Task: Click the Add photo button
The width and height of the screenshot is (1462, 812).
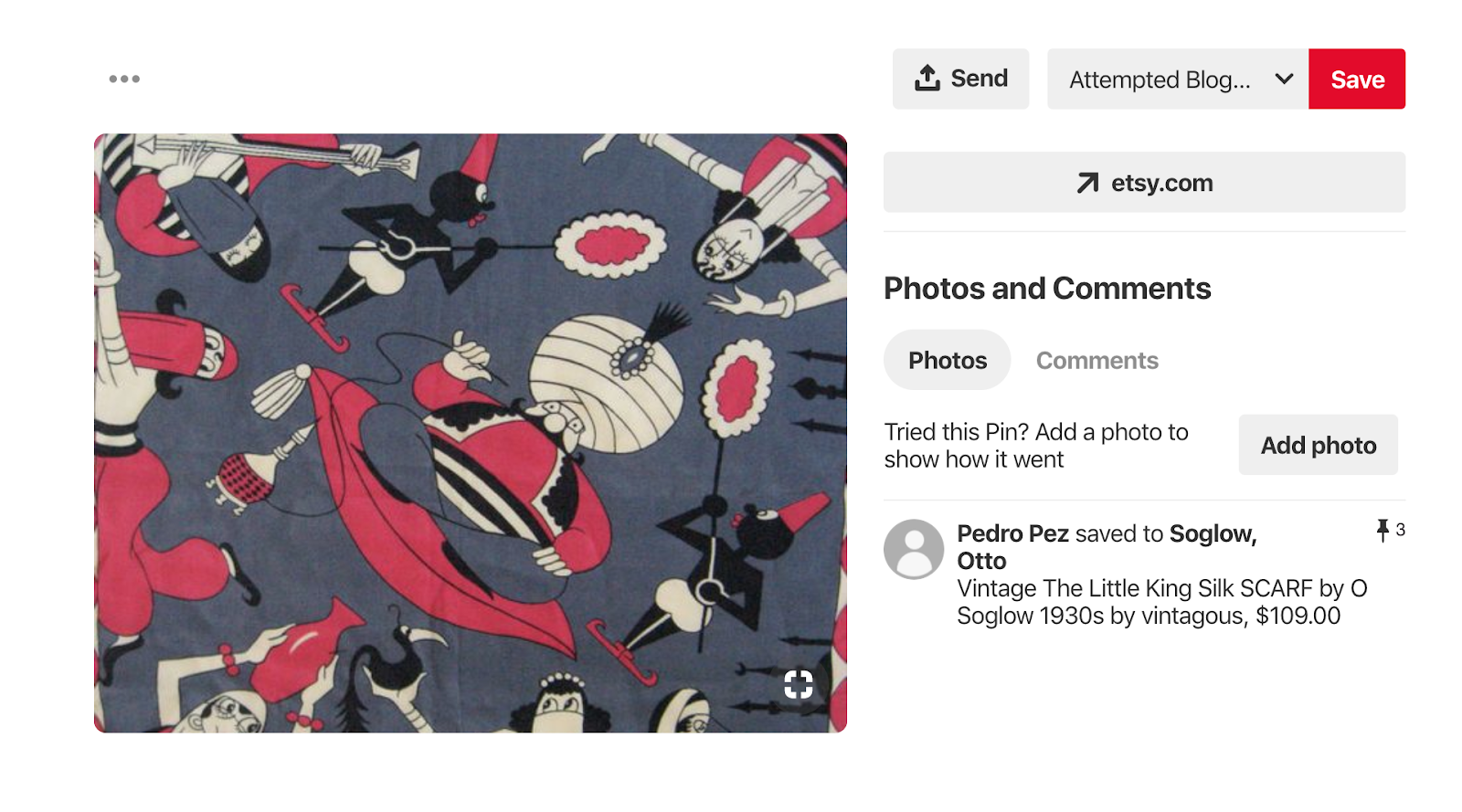Action: coord(1318,445)
